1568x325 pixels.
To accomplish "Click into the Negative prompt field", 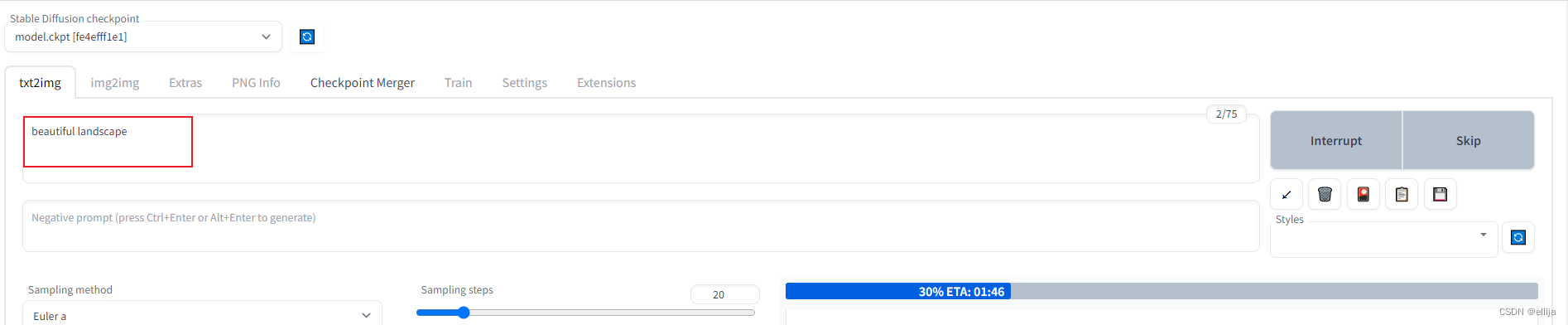I will (641, 226).
